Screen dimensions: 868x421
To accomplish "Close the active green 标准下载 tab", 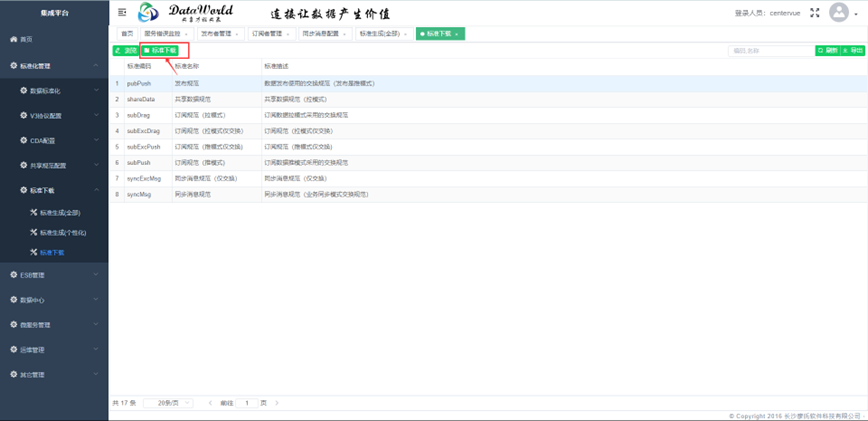I will pos(456,34).
